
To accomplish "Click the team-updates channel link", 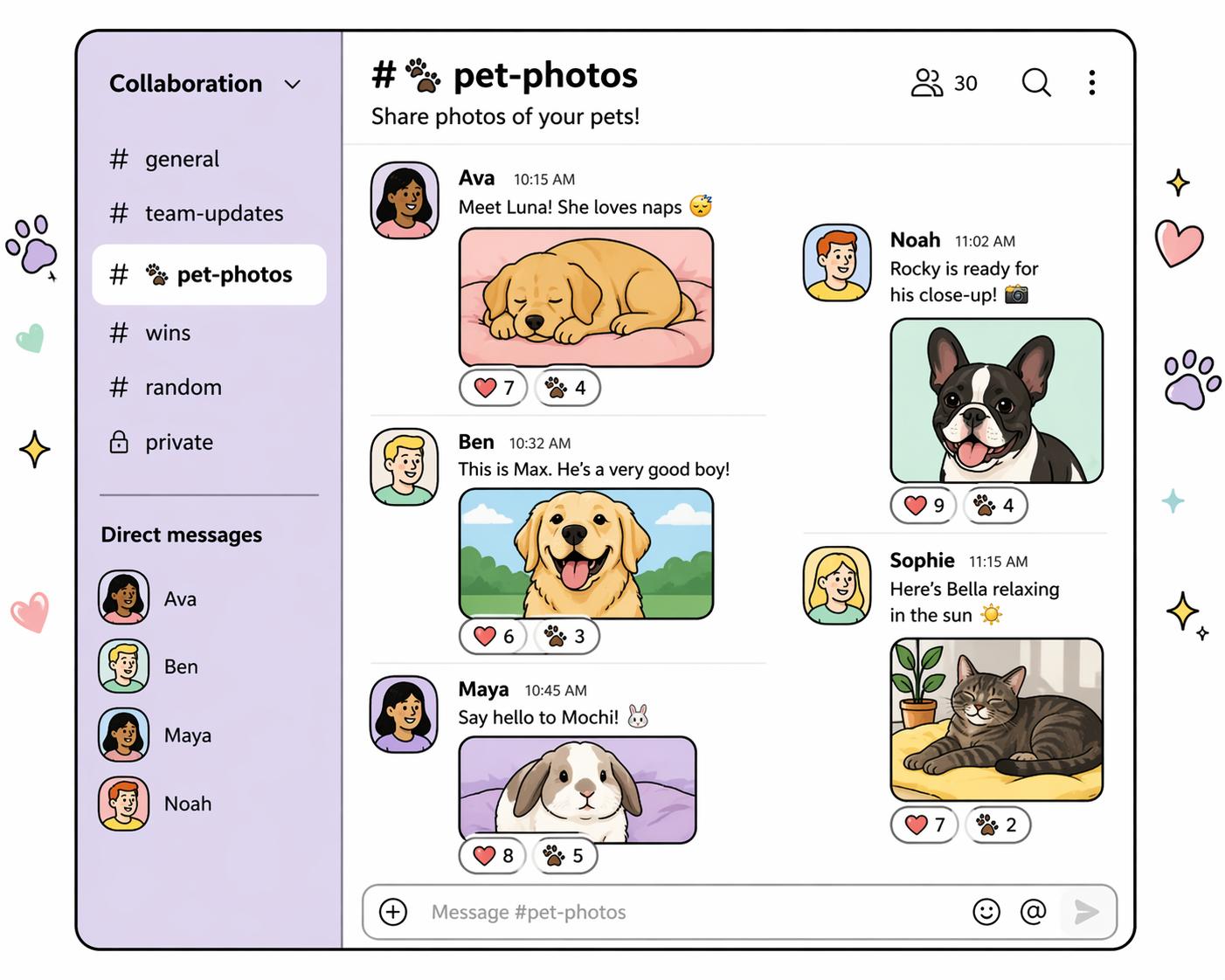I will 213,212.
